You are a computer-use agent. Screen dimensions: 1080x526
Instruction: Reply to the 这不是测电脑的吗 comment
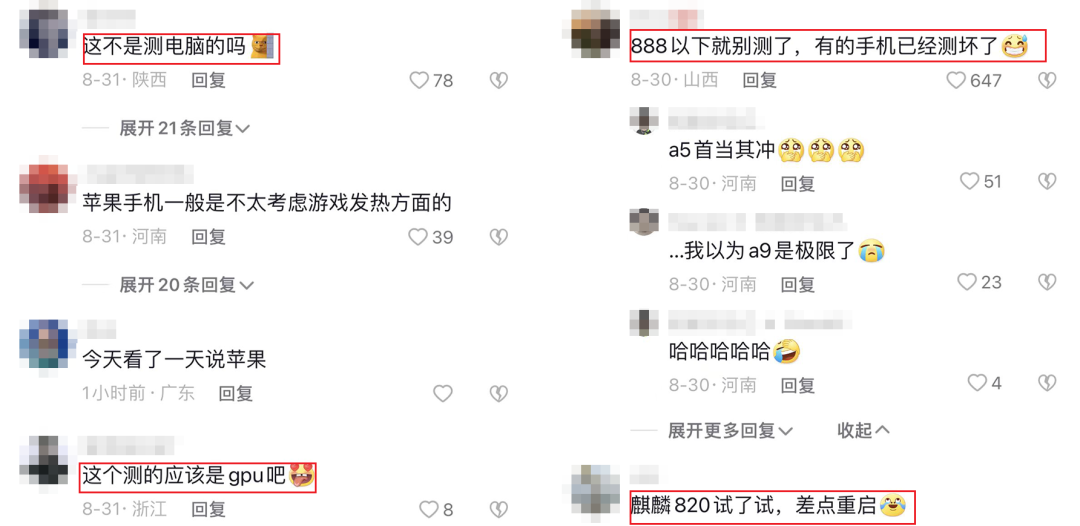click(x=209, y=81)
